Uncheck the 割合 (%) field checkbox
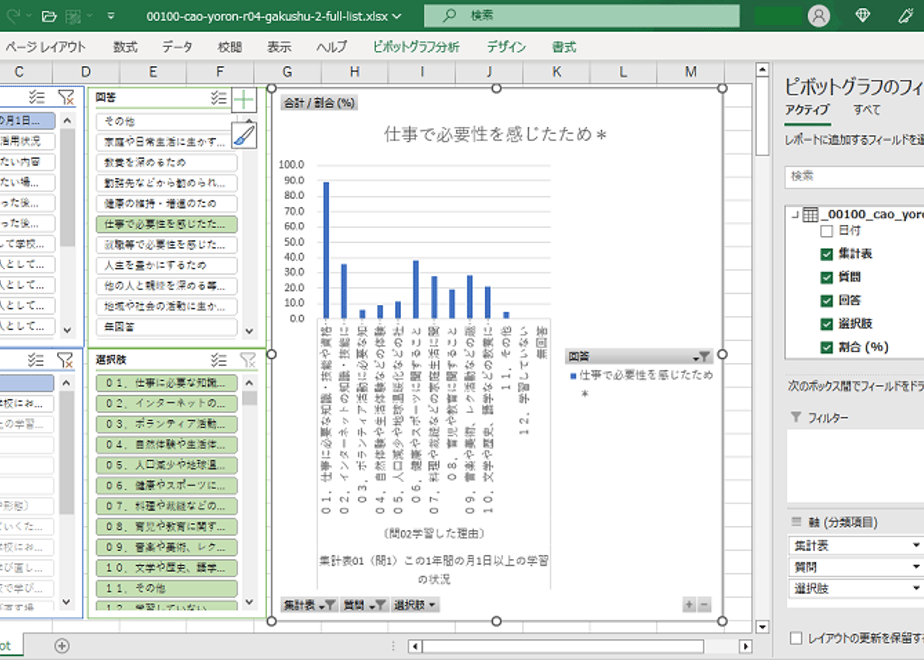The image size is (924, 660). tap(827, 347)
